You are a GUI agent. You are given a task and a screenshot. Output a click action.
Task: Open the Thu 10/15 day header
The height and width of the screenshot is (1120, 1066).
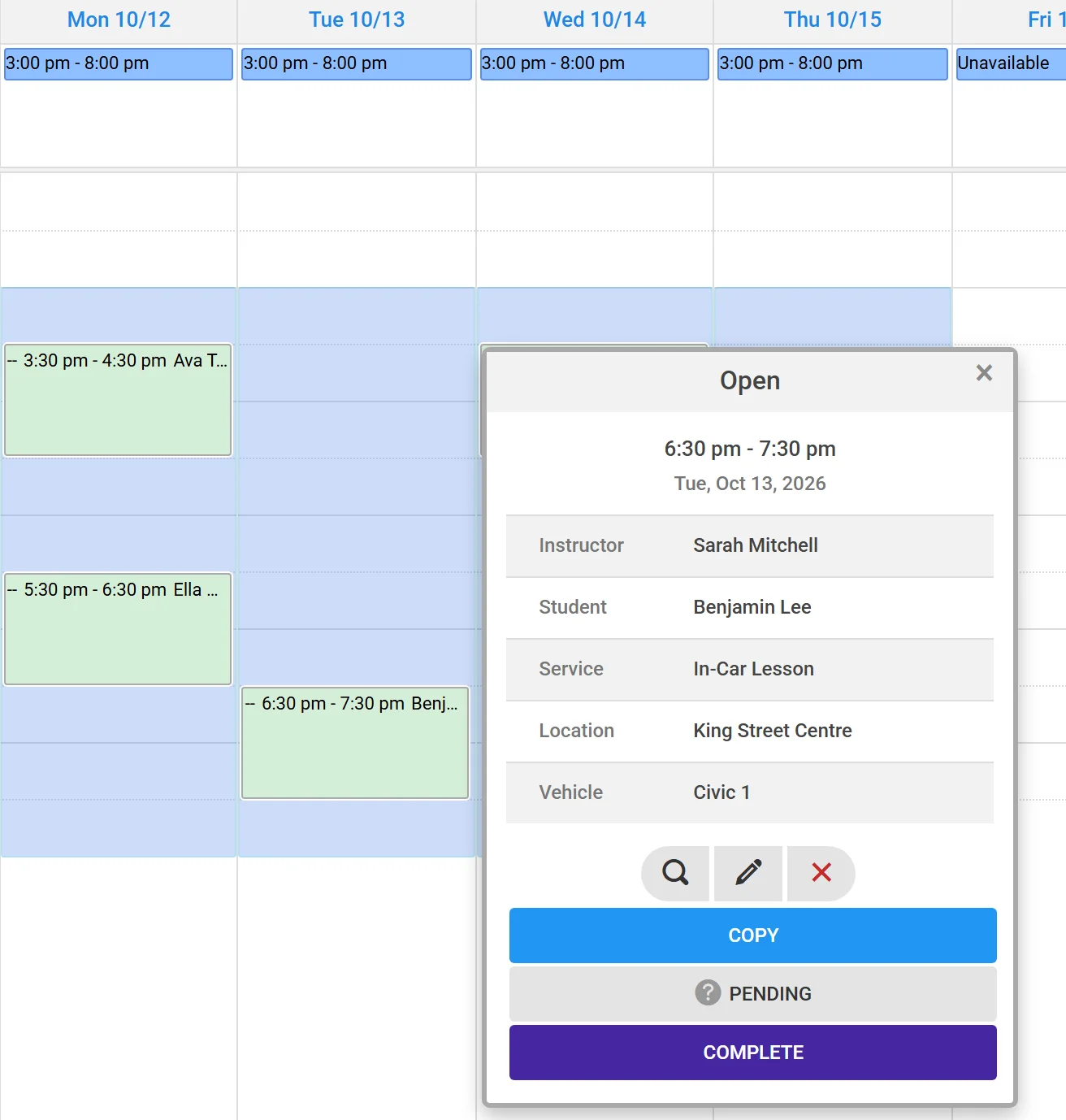(x=833, y=20)
